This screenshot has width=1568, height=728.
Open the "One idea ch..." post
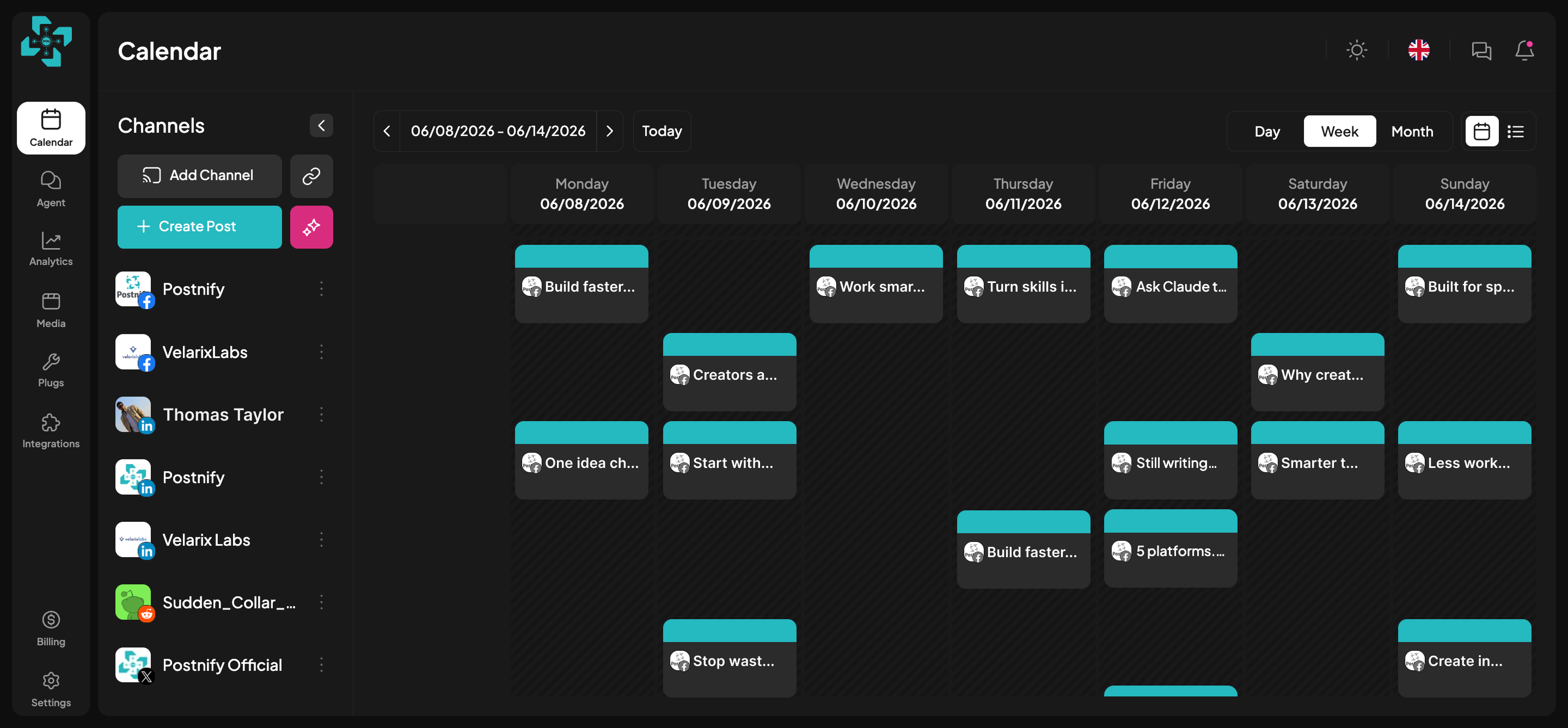(581, 460)
